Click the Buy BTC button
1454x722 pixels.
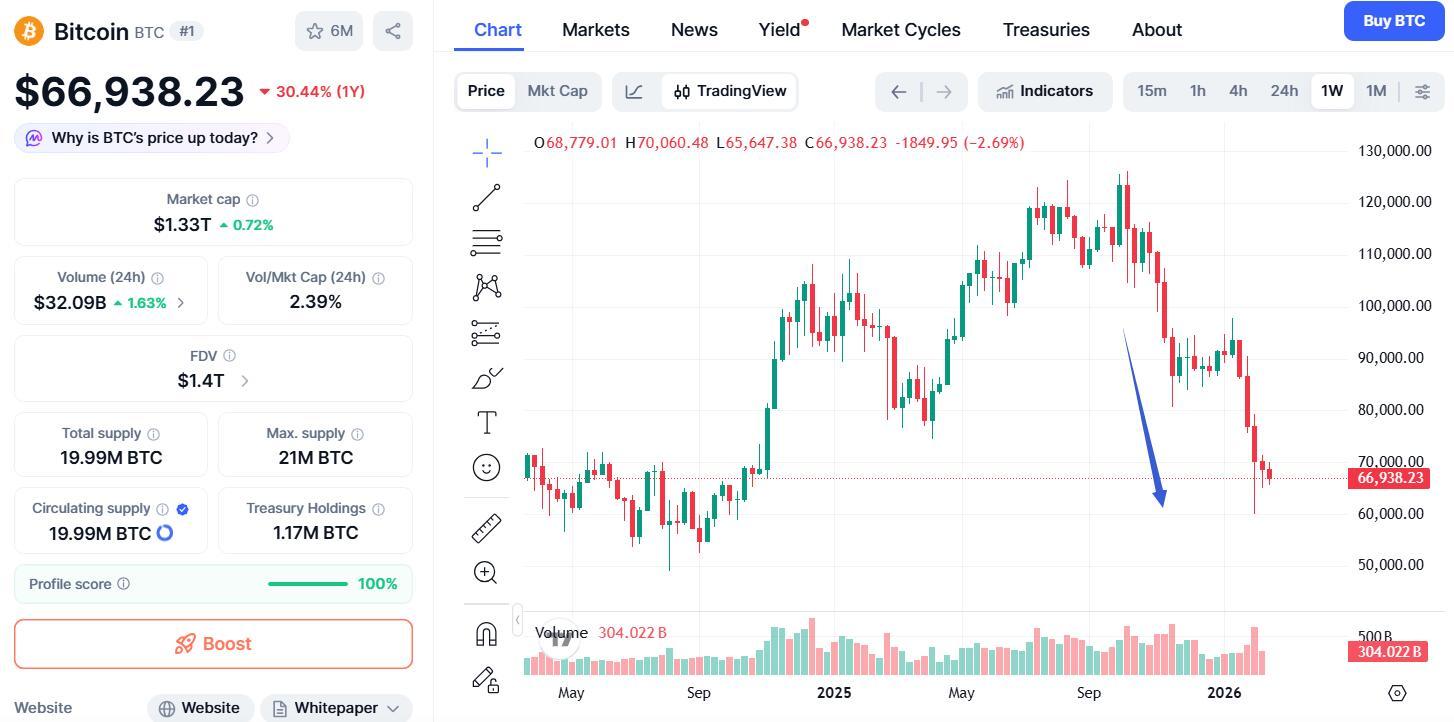point(1393,21)
